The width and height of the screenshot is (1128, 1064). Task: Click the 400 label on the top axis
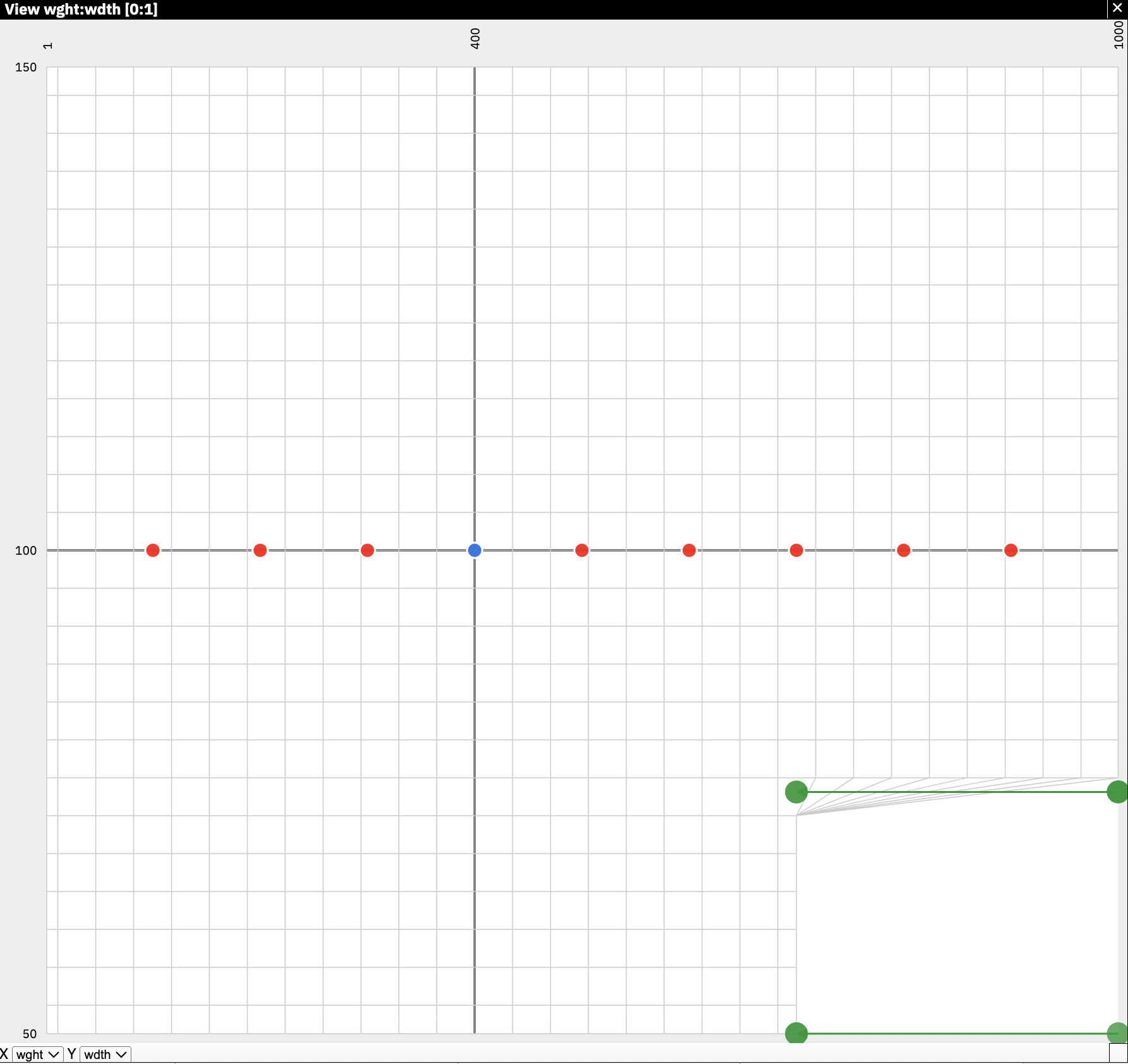point(476,39)
